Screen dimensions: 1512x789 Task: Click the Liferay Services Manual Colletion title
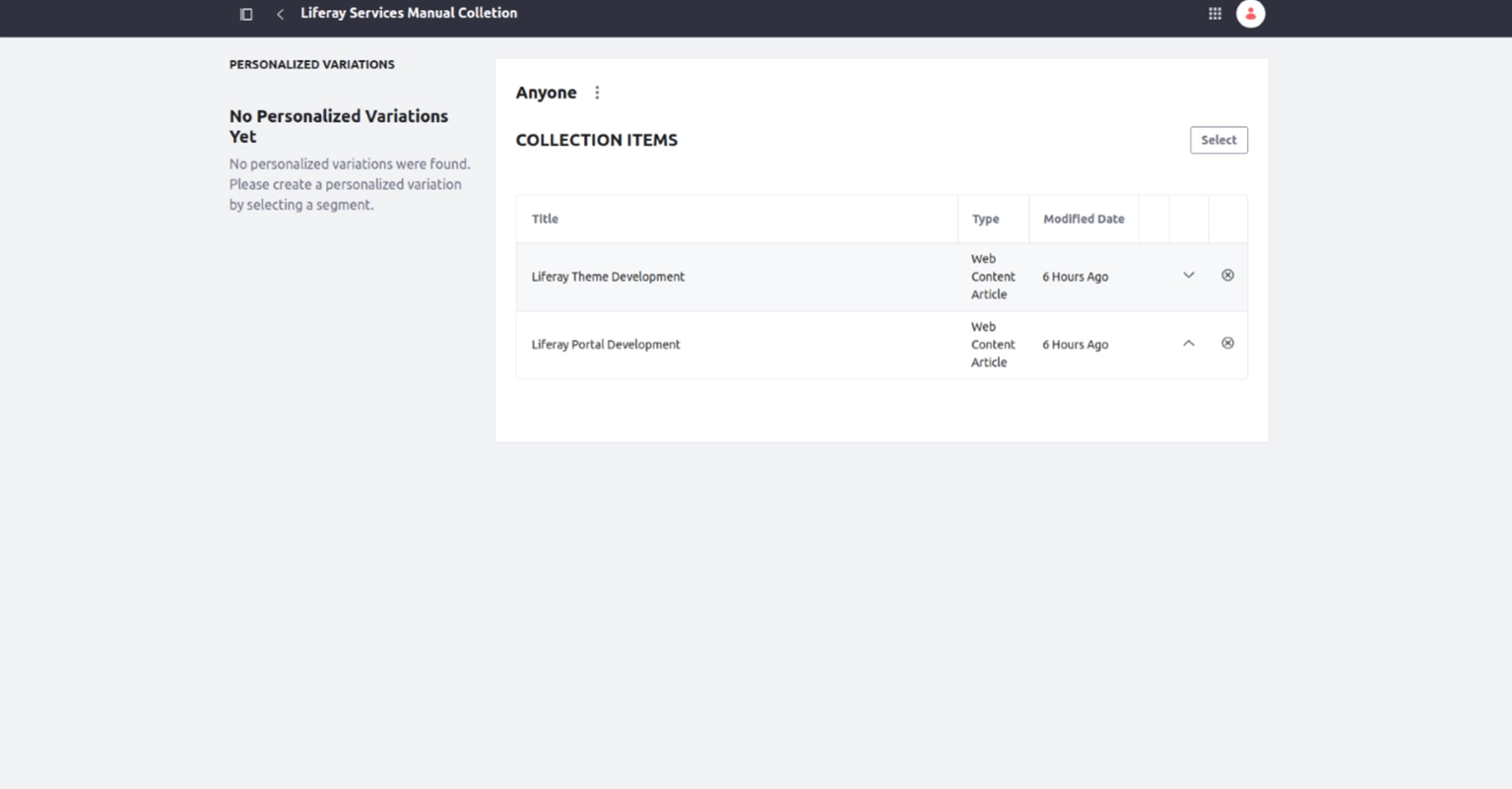tap(409, 13)
